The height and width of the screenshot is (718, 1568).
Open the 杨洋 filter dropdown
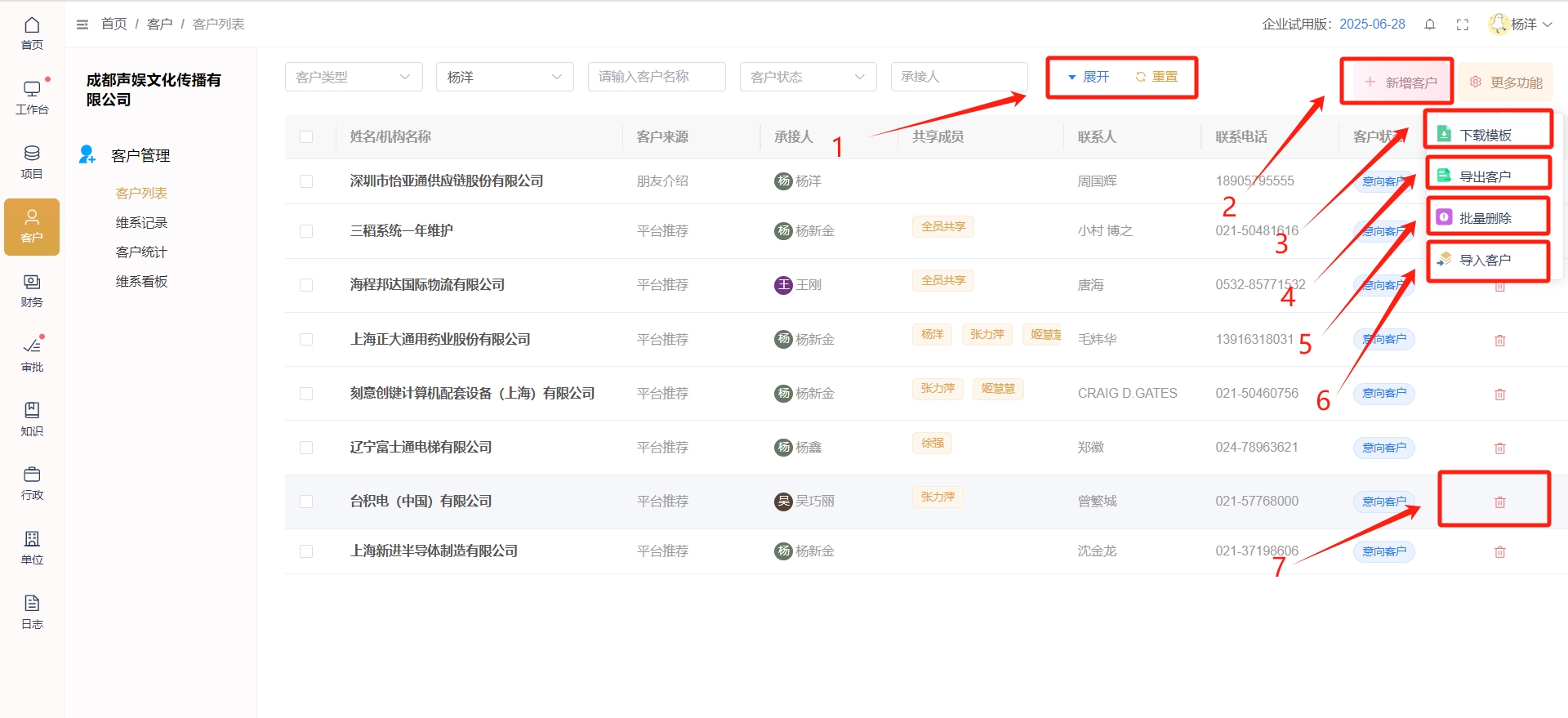pyautogui.click(x=505, y=77)
